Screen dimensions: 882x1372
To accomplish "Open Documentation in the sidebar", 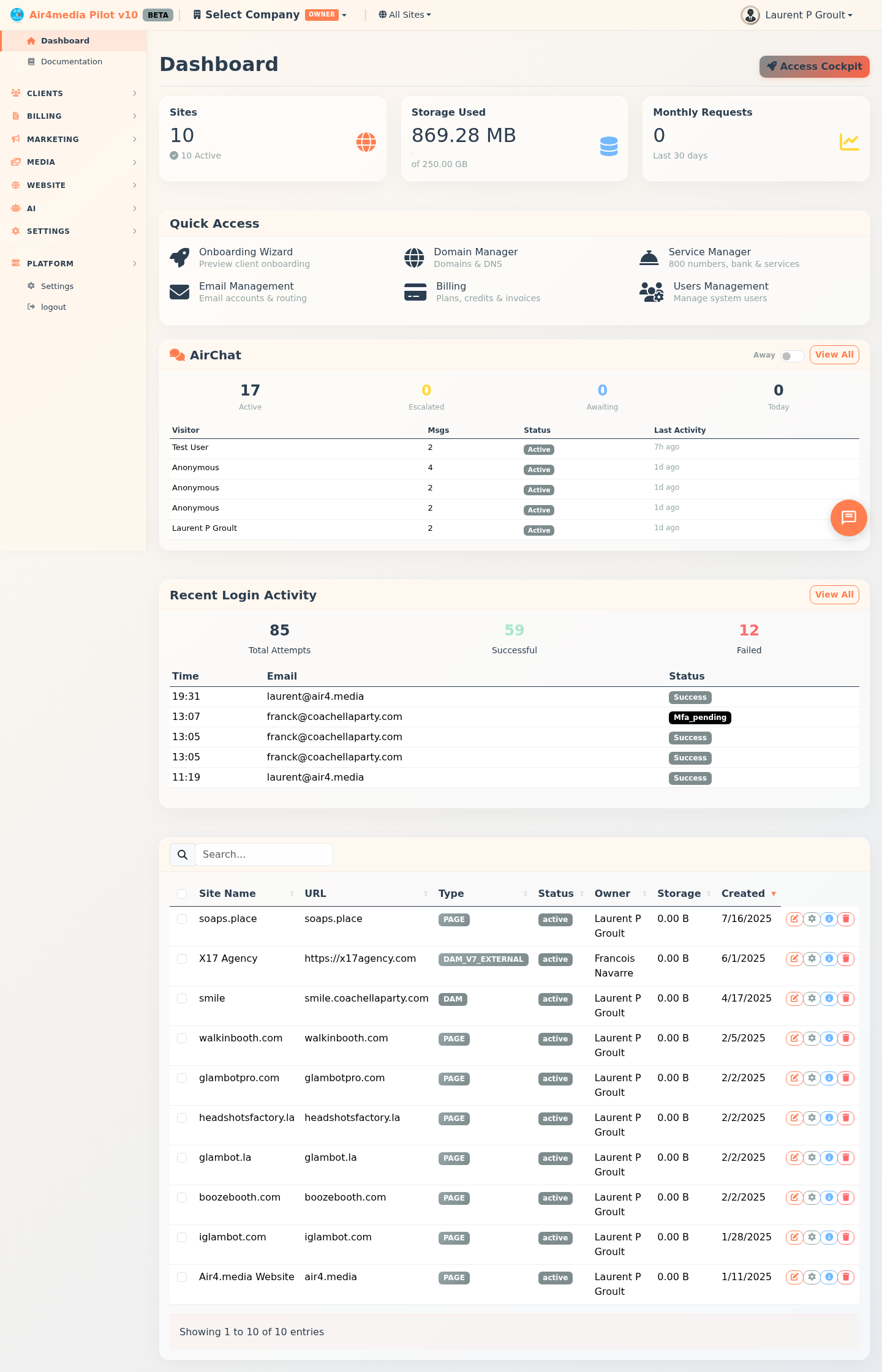I will (x=71, y=62).
